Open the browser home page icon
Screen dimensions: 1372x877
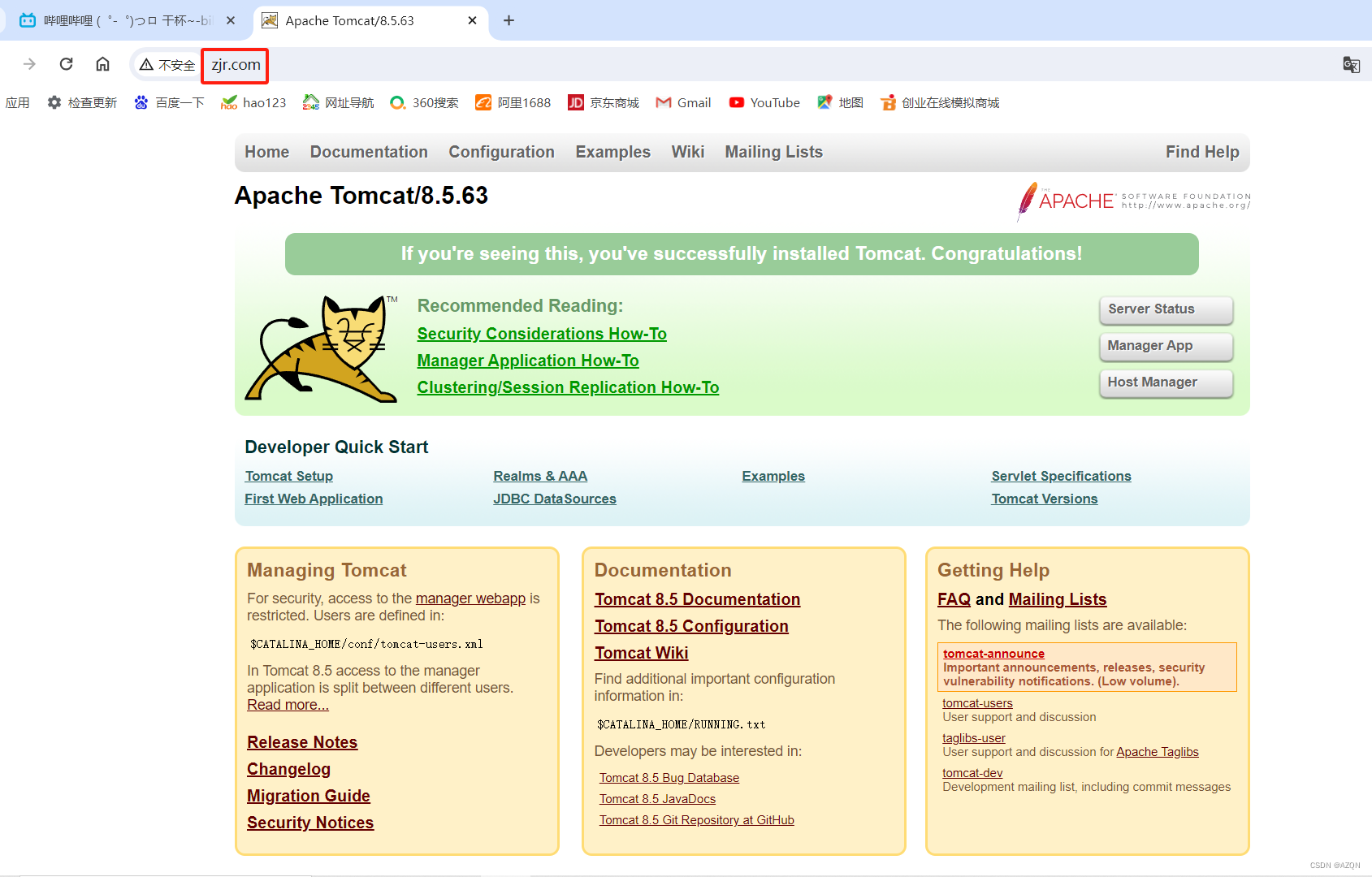tap(102, 64)
